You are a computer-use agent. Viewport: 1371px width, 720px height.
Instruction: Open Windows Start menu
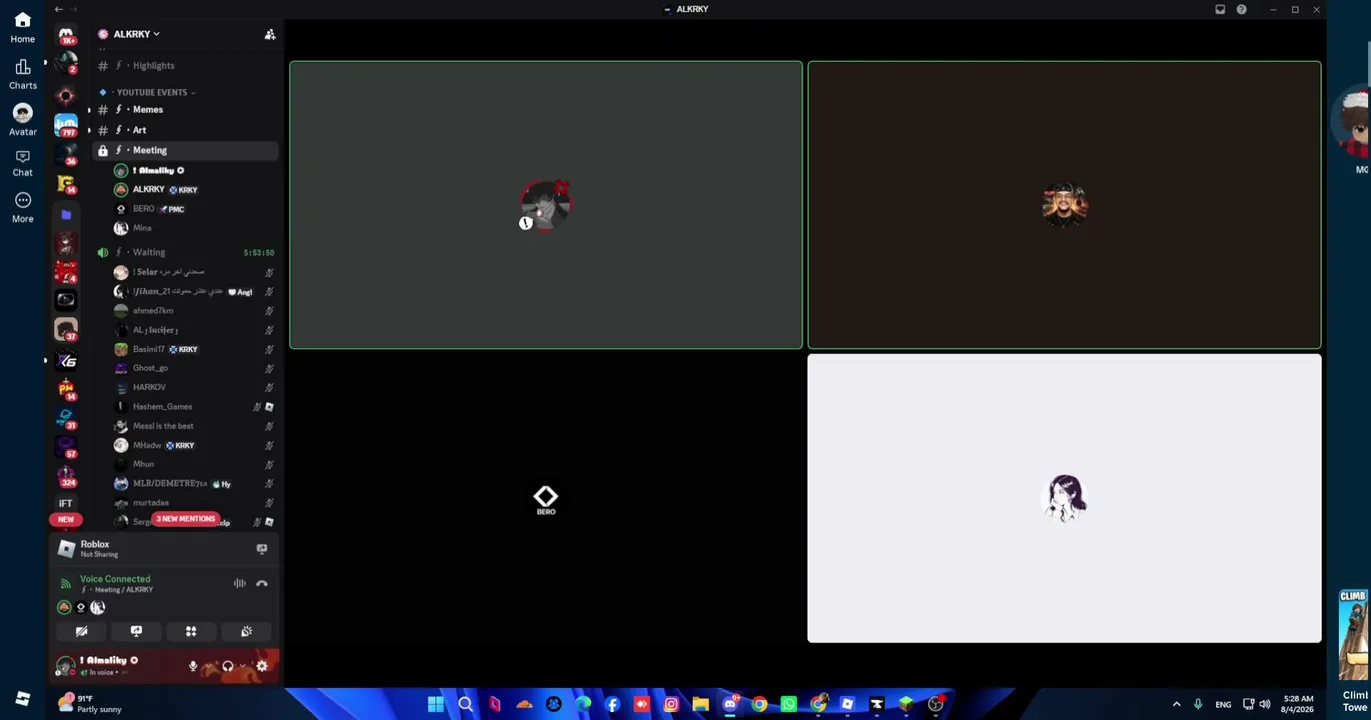click(x=436, y=704)
